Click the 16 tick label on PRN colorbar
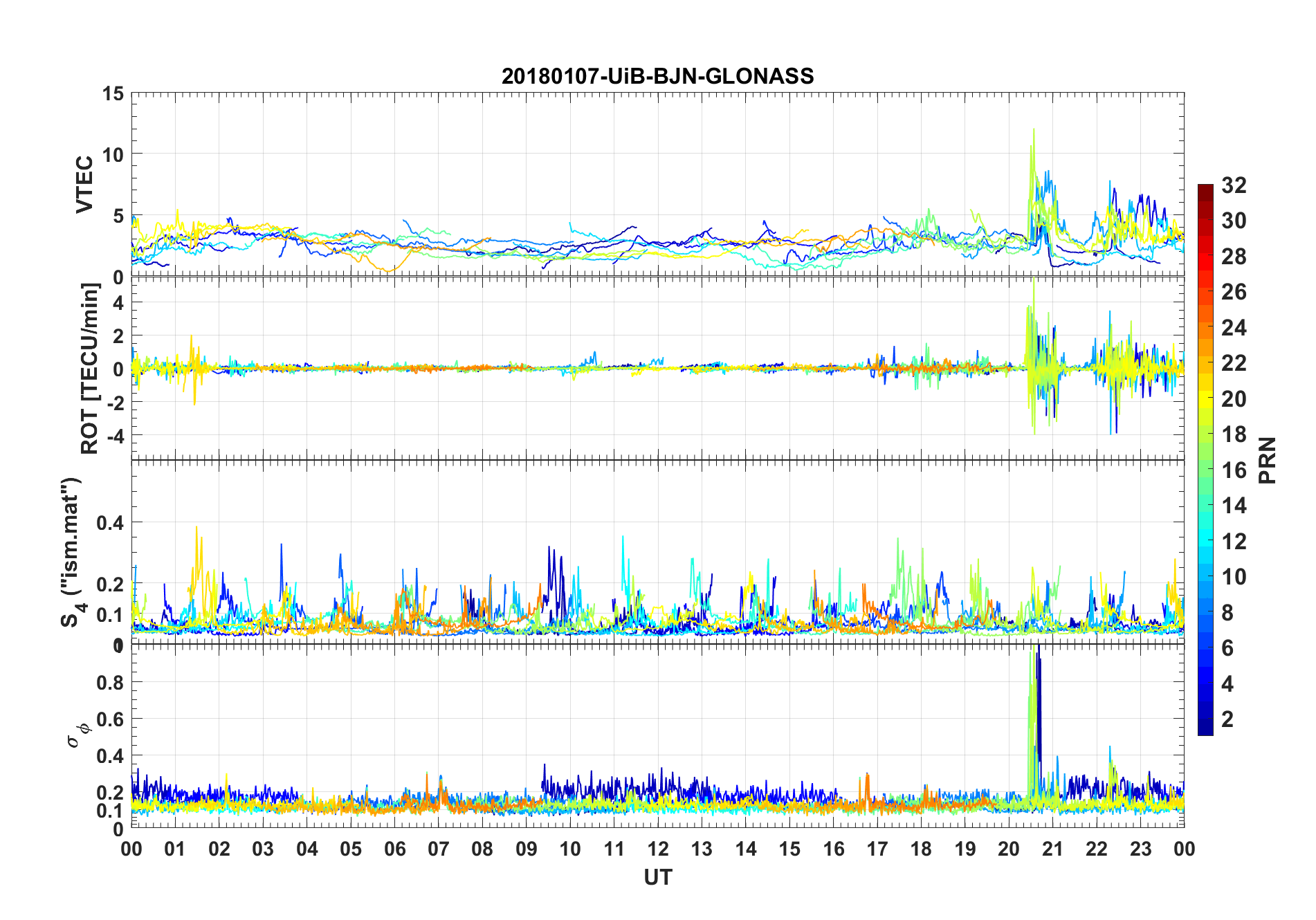This screenshot has height=920, width=1316. [x=1234, y=470]
